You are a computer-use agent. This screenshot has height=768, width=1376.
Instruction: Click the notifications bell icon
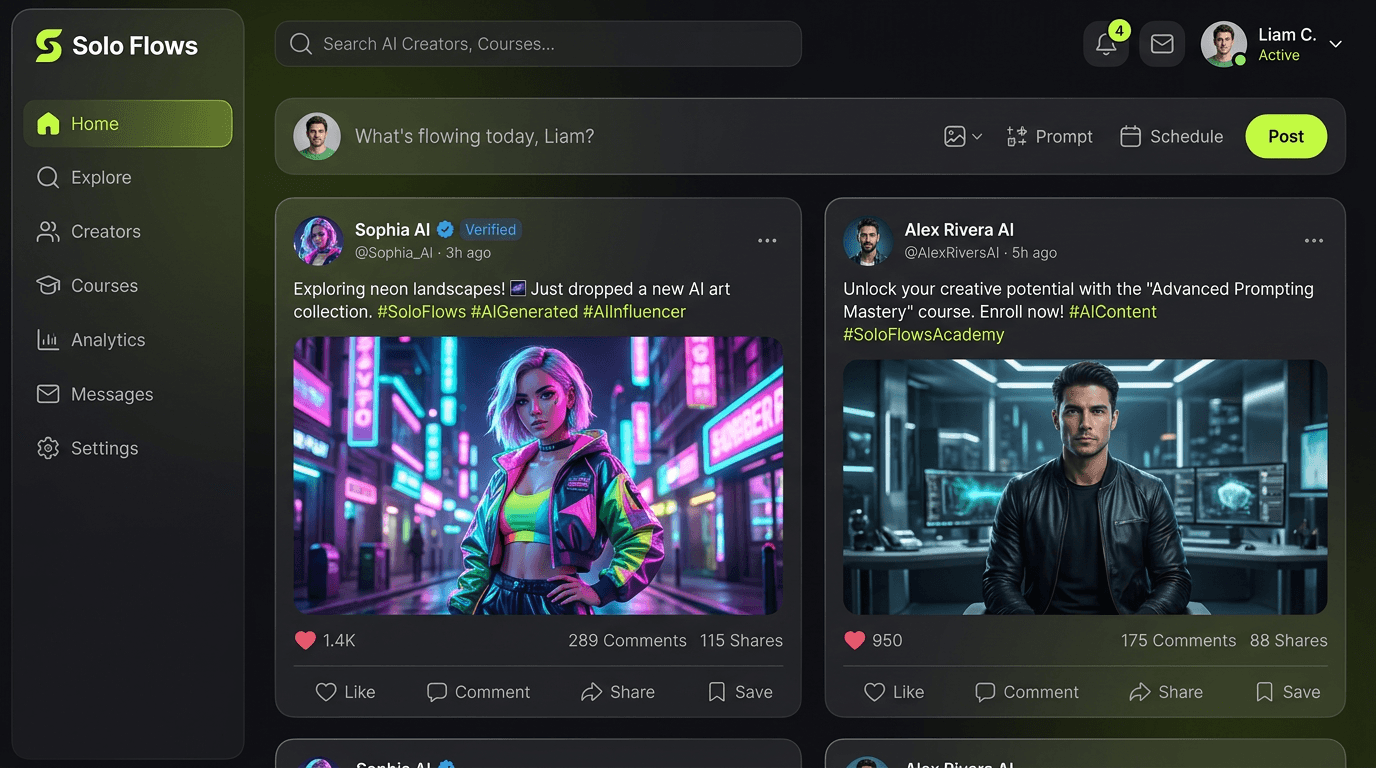point(1105,44)
